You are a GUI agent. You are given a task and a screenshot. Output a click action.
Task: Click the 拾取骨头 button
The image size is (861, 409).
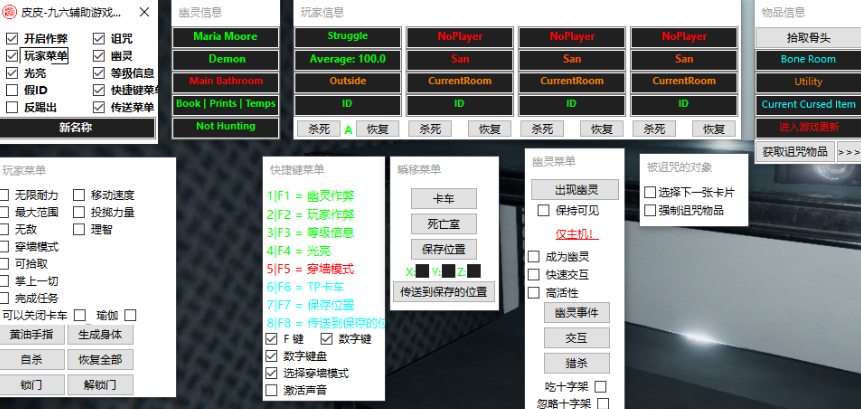808,37
